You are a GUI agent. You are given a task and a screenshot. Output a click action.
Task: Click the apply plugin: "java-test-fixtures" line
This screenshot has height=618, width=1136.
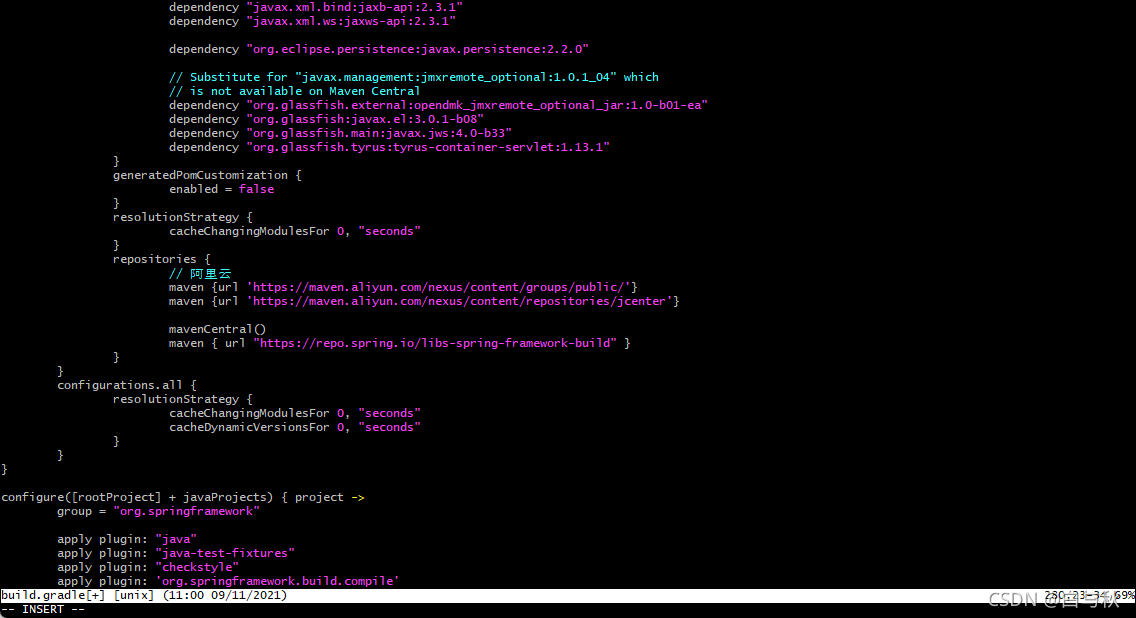pos(176,554)
